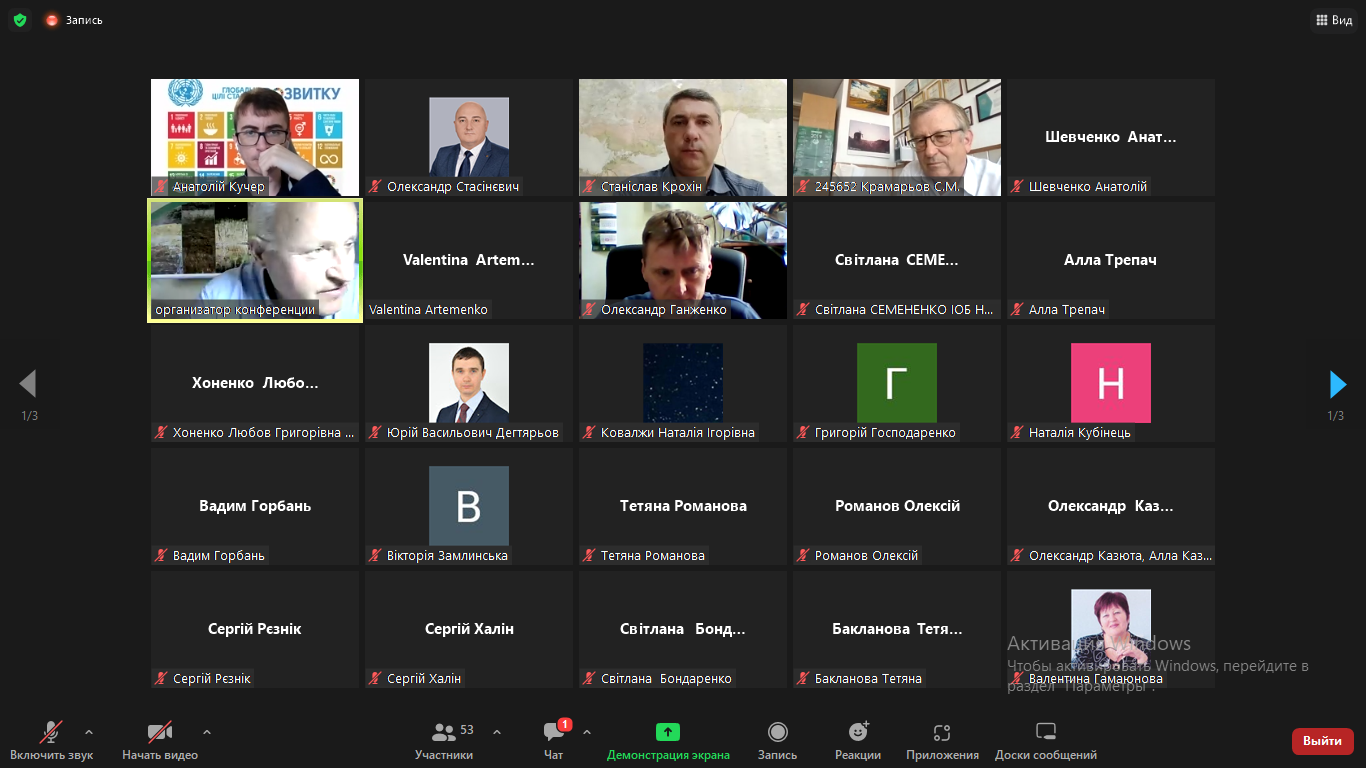Click the '1/3' page indicator on the right side
Screen dimensions: 1366x768
(1336, 416)
